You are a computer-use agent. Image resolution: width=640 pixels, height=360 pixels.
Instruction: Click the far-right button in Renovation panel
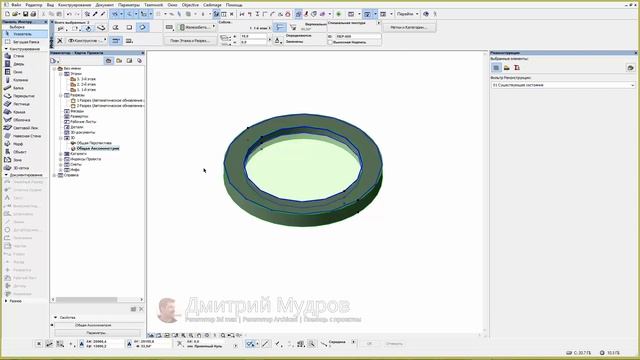630,68
